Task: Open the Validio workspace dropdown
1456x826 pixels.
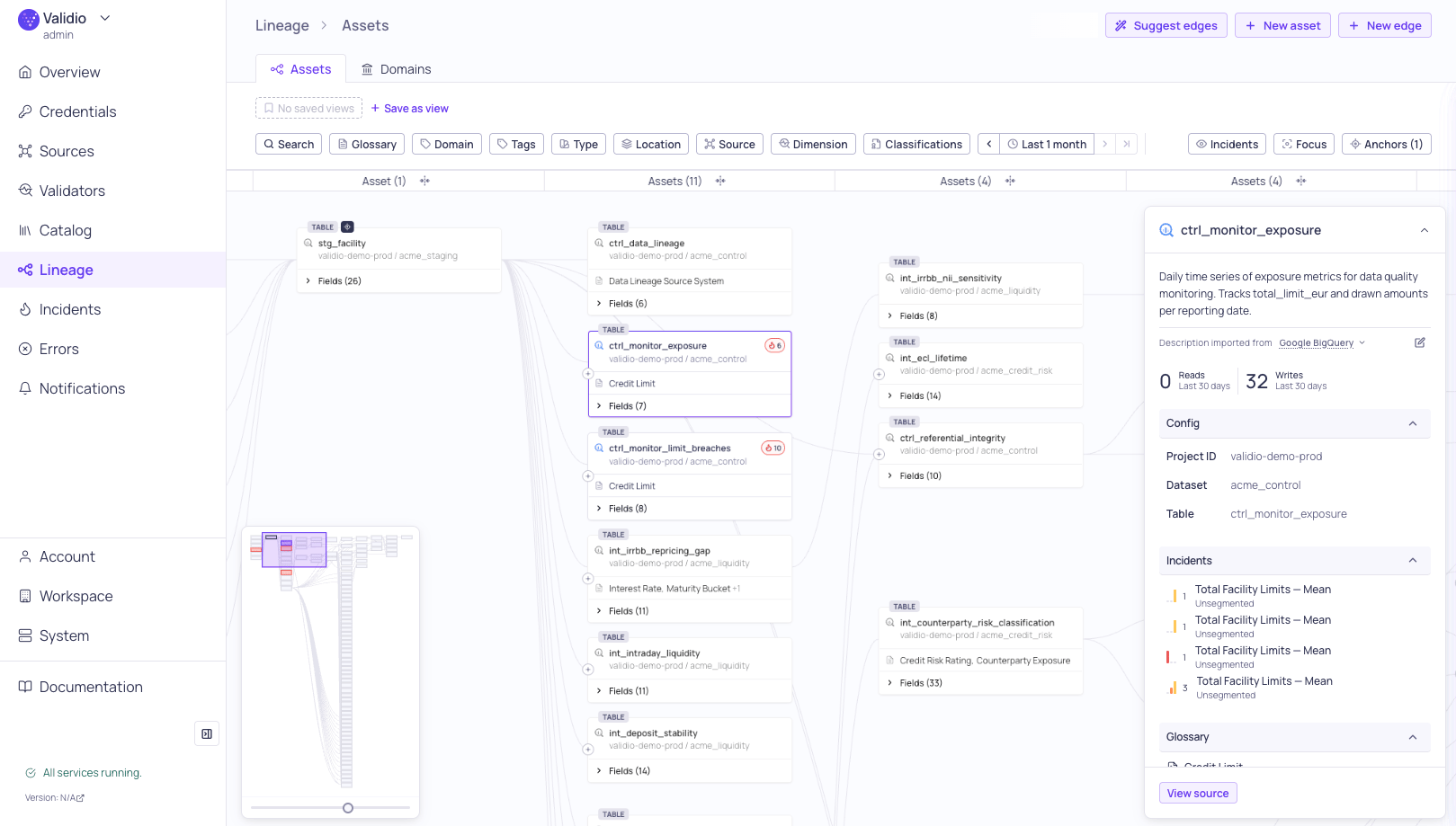Action: (105, 18)
